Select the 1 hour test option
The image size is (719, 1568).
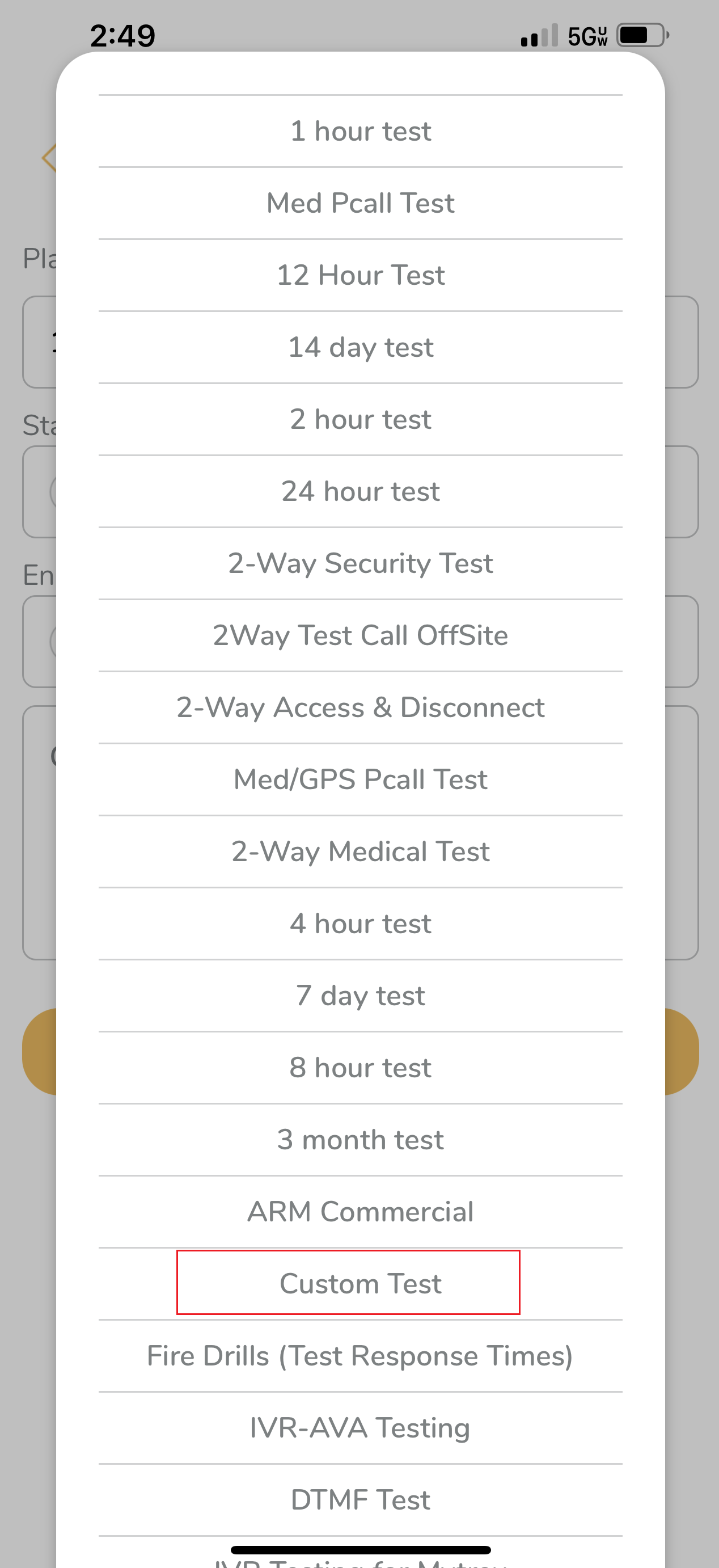pos(360,132)
